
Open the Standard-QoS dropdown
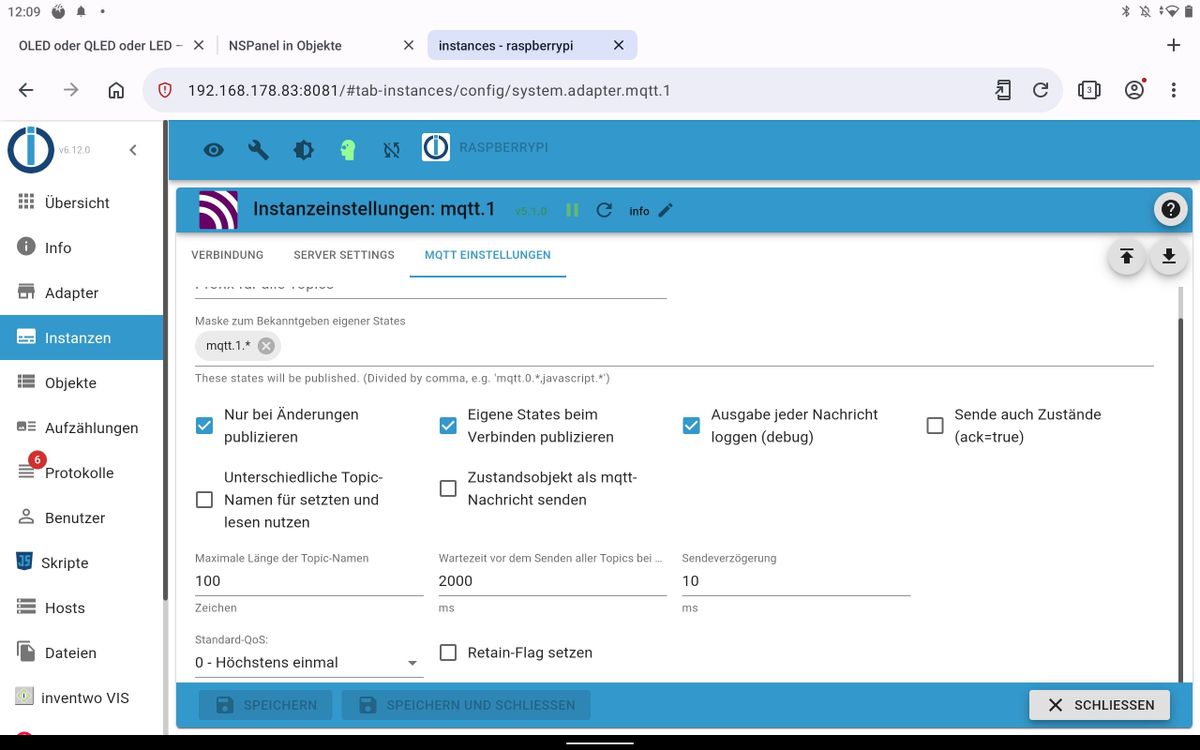pyautogui.click(x=309, y=662)
